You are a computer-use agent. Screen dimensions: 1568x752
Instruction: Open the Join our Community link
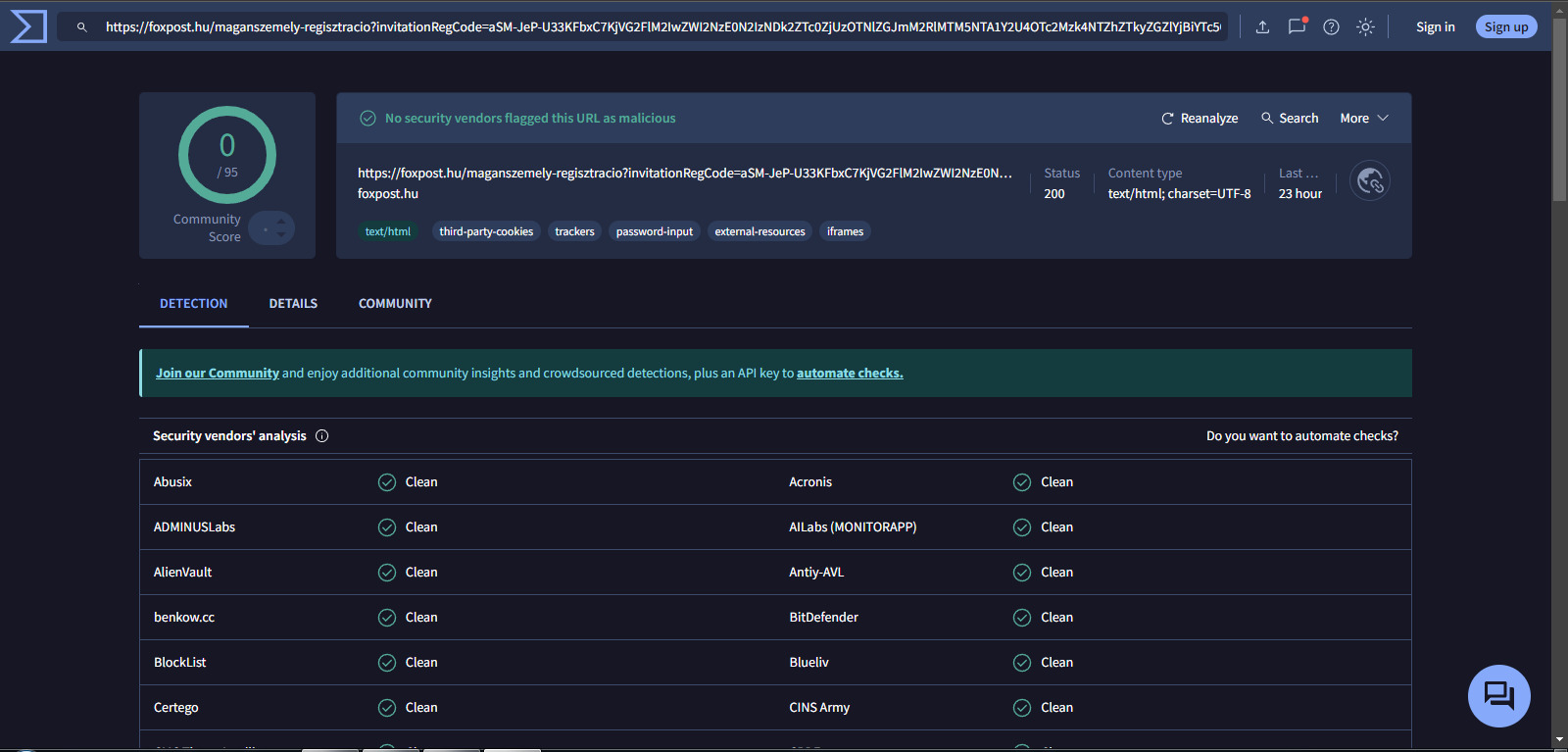coord(218,374)
